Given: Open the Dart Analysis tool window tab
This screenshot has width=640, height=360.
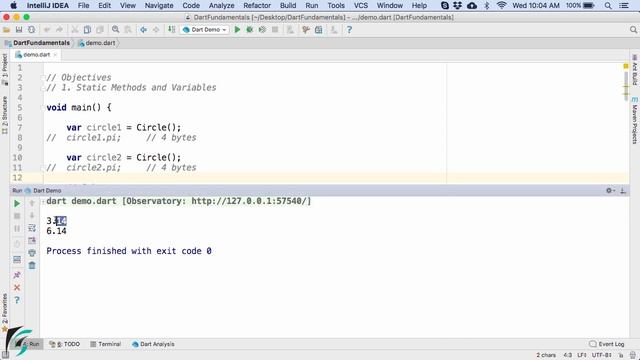Looking at the screenshot, I should (153, 344).
